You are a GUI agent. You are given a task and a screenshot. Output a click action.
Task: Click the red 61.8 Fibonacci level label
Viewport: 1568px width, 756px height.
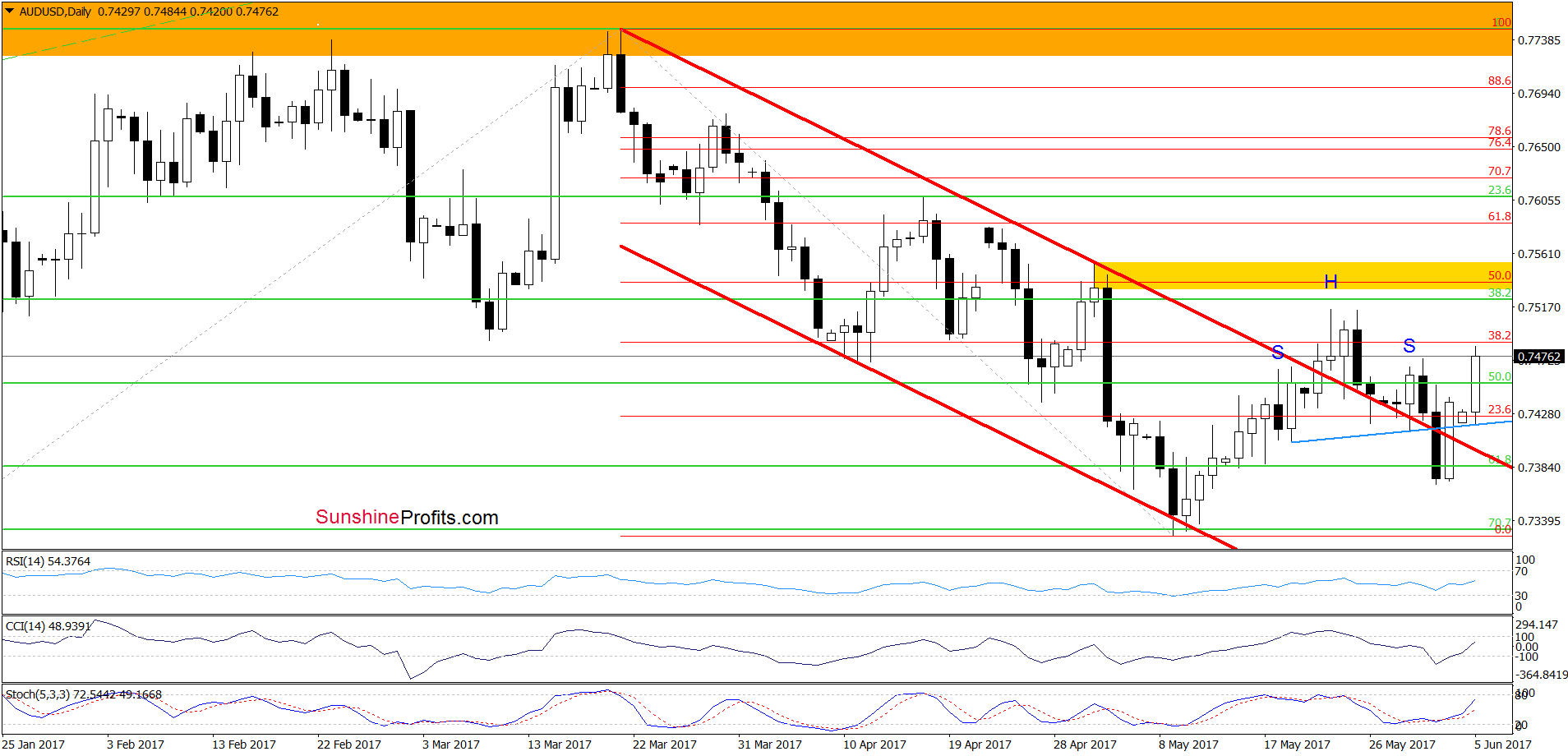[x=1500, y=216]
